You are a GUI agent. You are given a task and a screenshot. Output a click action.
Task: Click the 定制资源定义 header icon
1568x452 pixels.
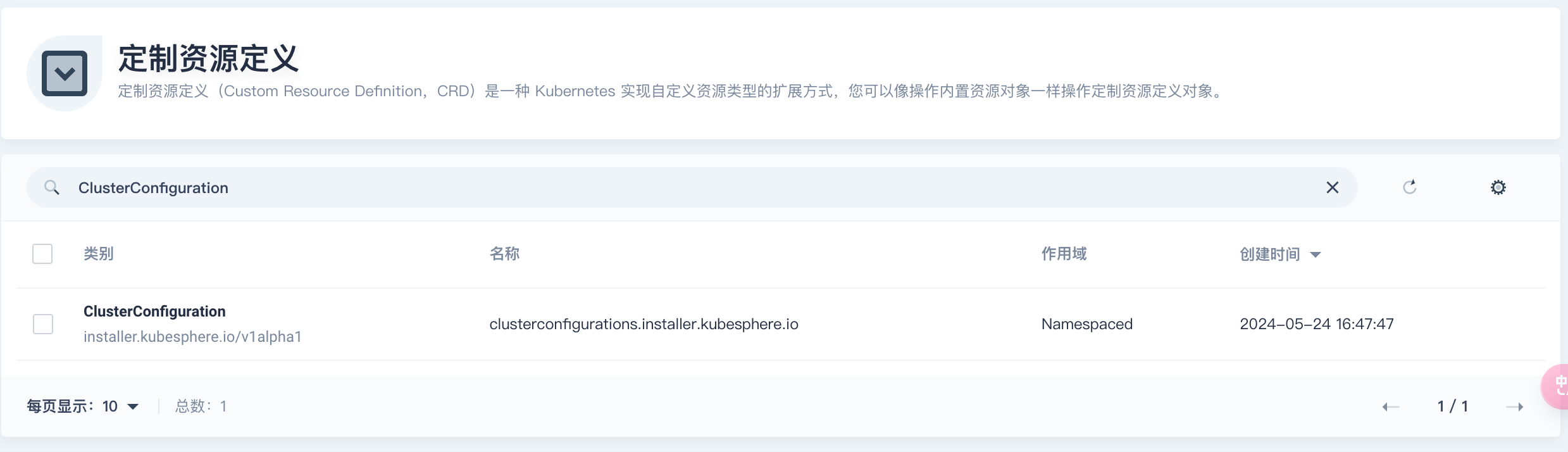(65, 73)
